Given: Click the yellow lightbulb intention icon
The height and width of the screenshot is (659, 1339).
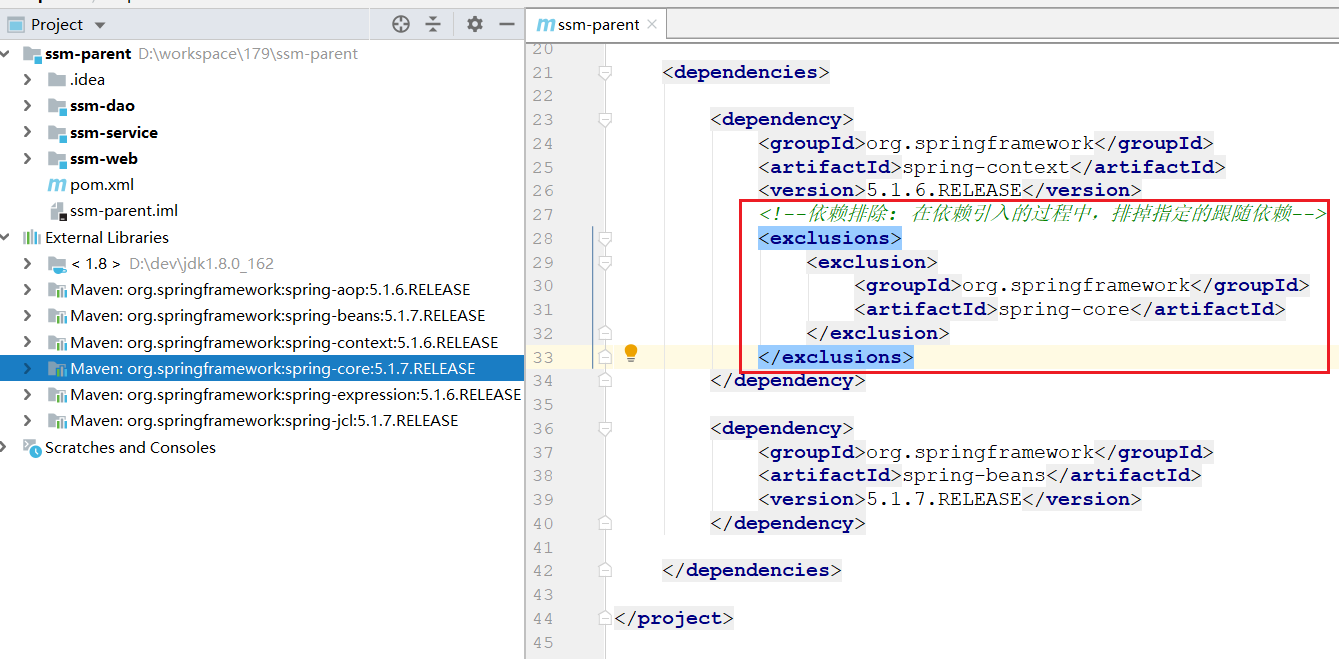Looking at the screenshot, I should pyautogui.click(x=631, y=353).
